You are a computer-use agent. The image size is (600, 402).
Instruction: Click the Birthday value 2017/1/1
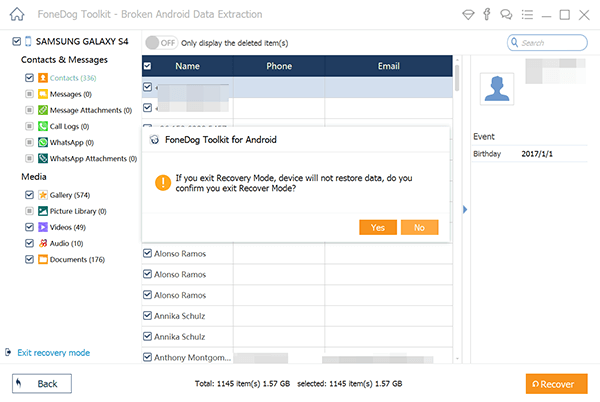[537, 154]
